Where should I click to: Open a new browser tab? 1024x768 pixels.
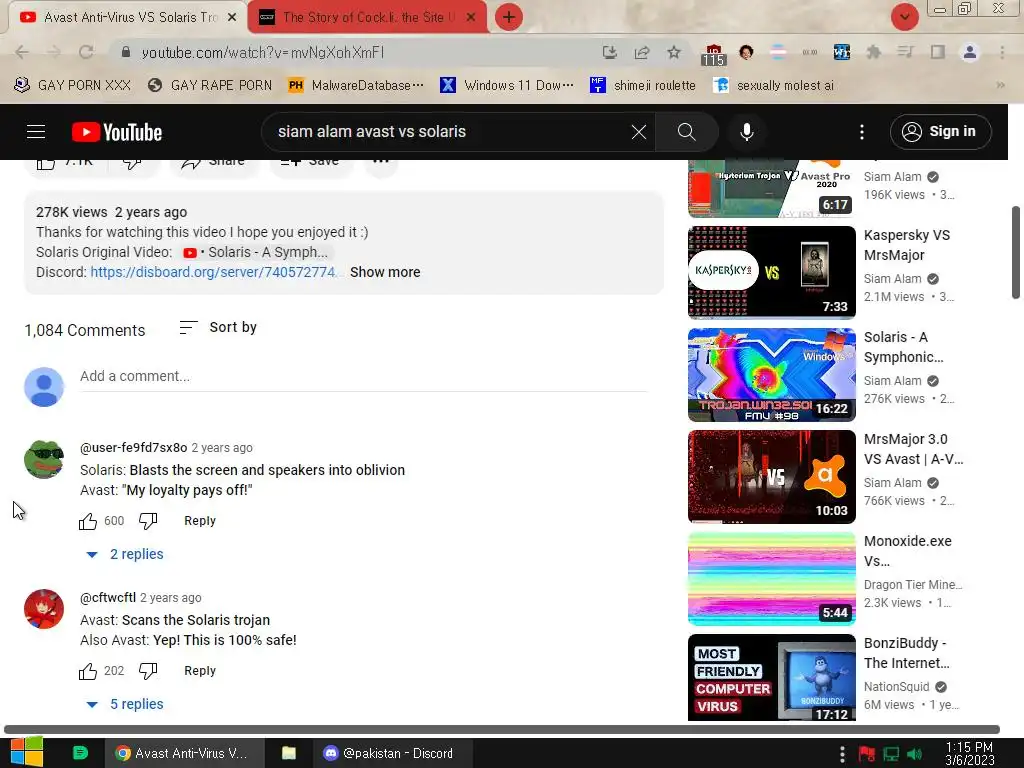(509, 17)
